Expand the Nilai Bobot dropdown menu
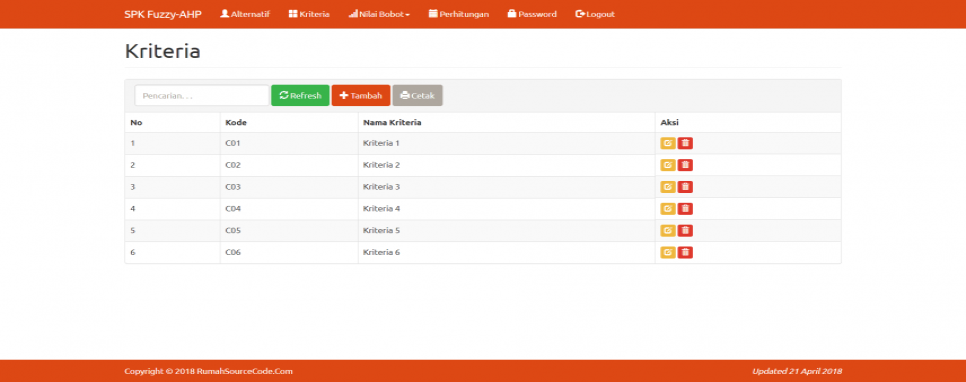 [x=379, y=14]
